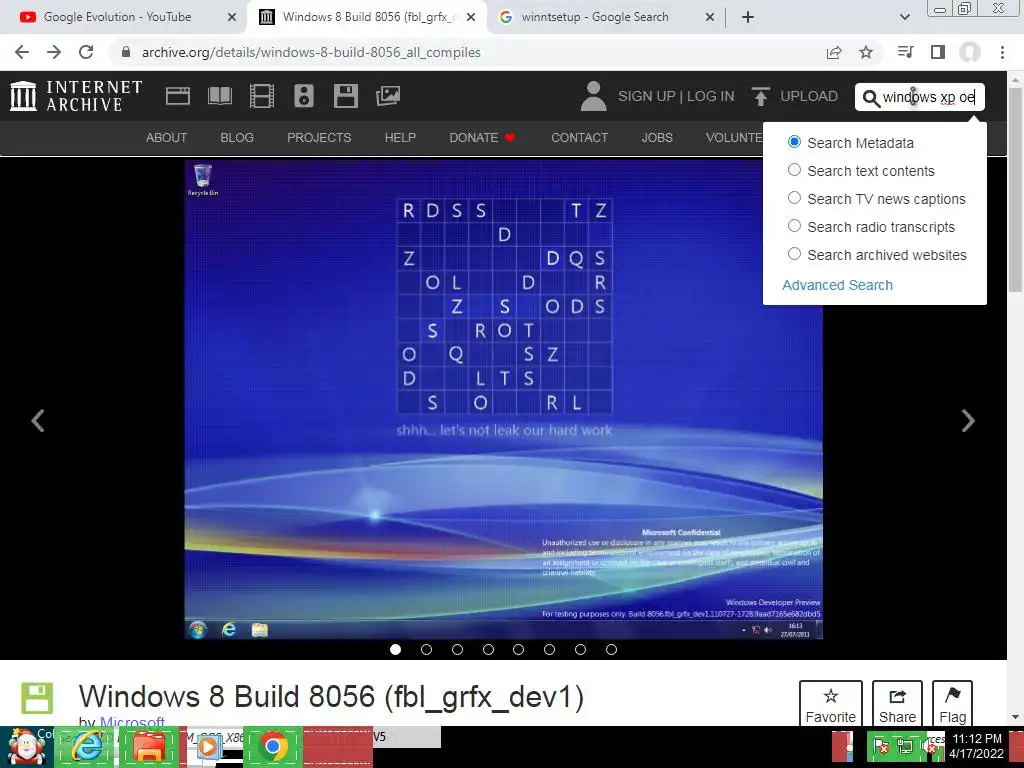View site info lock icon
The height and width of the screenshot is (768, 1024).
(x=126, y=52)
